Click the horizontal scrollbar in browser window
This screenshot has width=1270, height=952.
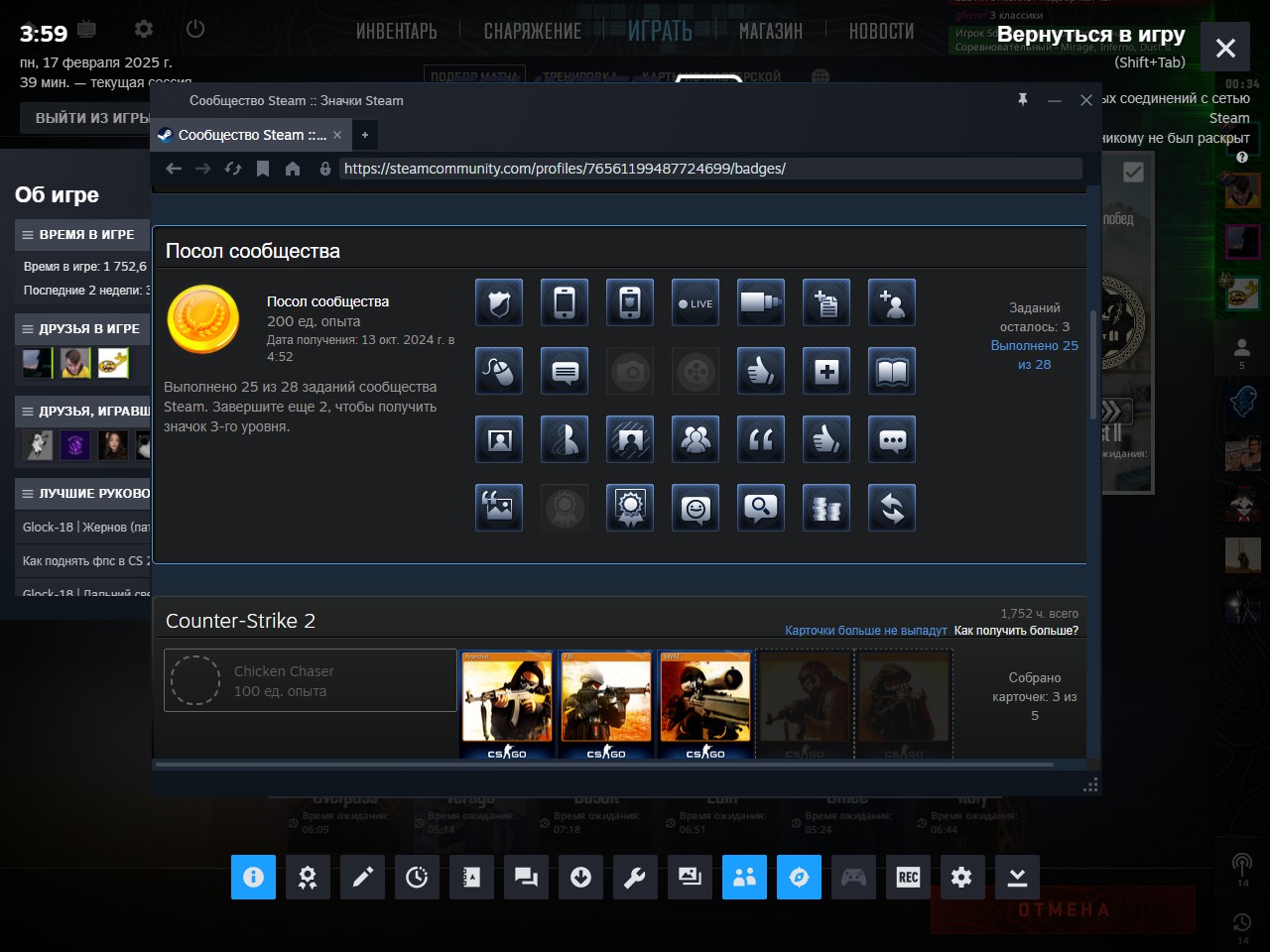tap(604, 765)
